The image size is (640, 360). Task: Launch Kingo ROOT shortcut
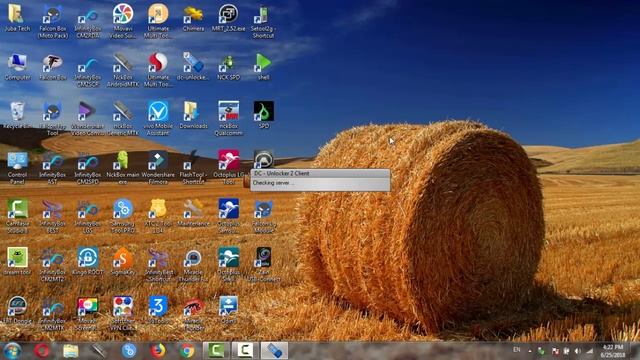click(88, 262)
